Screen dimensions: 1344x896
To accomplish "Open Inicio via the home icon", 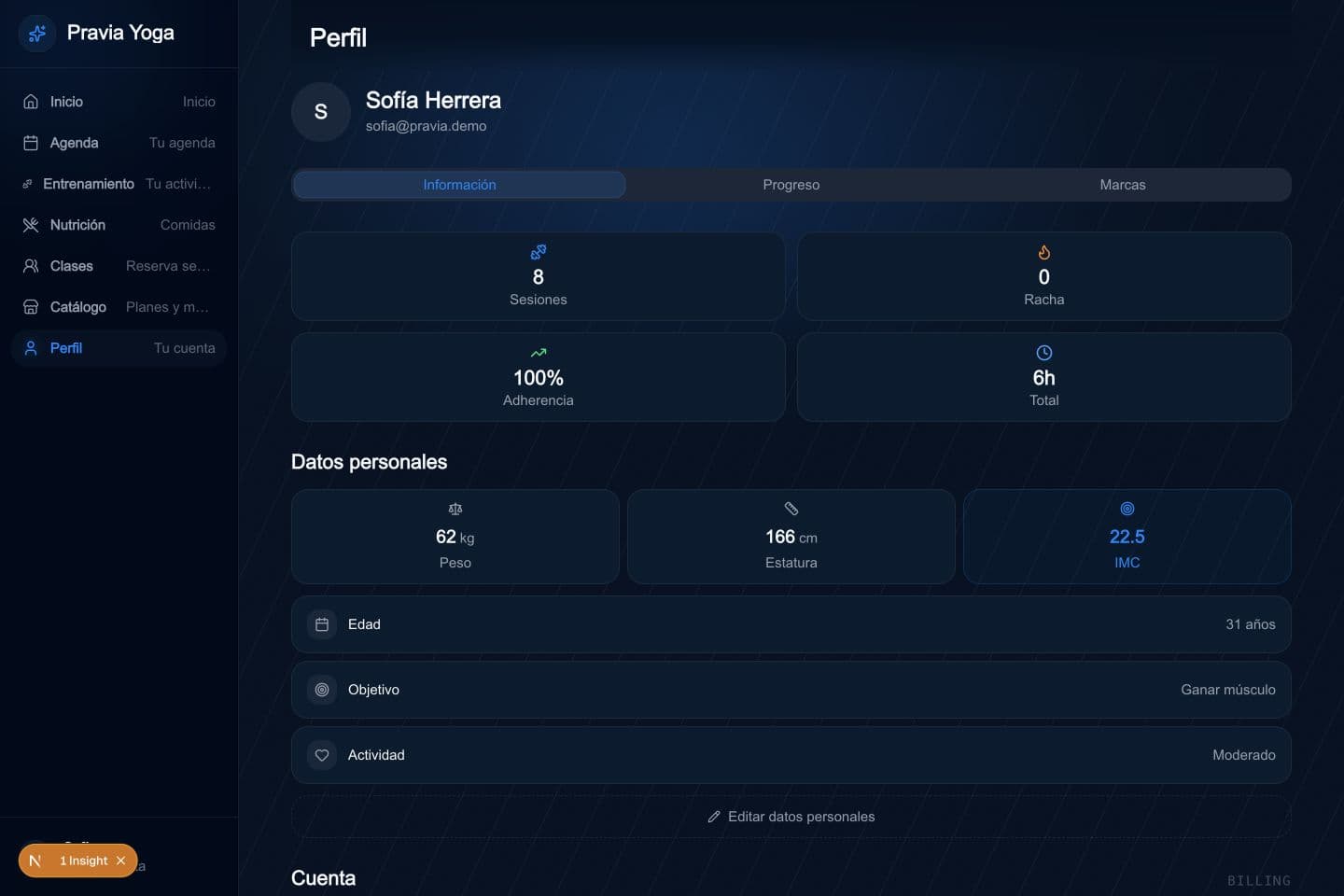I will point(31,102).
